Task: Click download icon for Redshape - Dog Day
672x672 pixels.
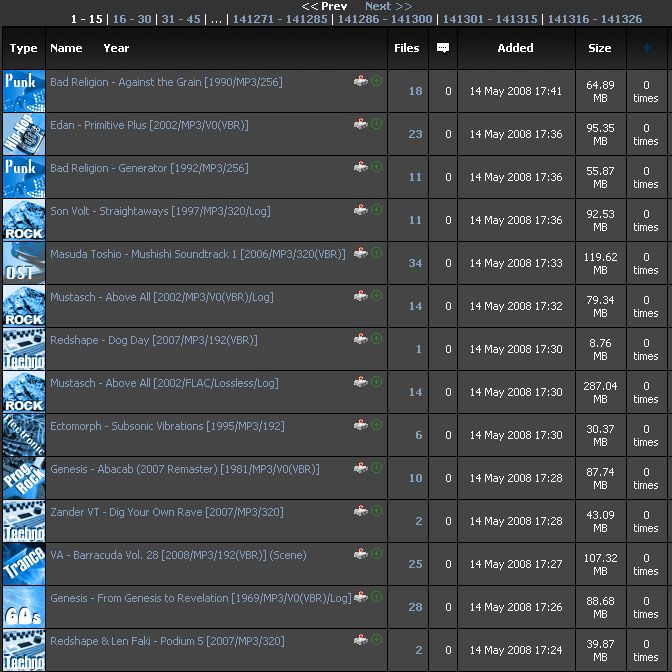Action: (360, 339)
